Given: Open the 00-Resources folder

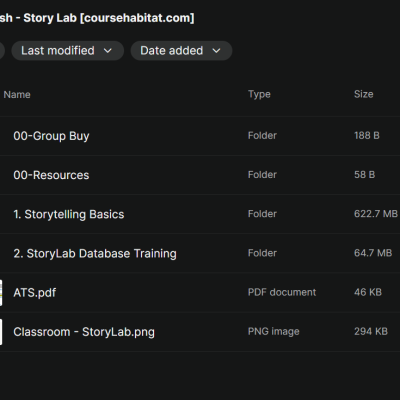Looking at the screenshot, I should tap(51, 175).
